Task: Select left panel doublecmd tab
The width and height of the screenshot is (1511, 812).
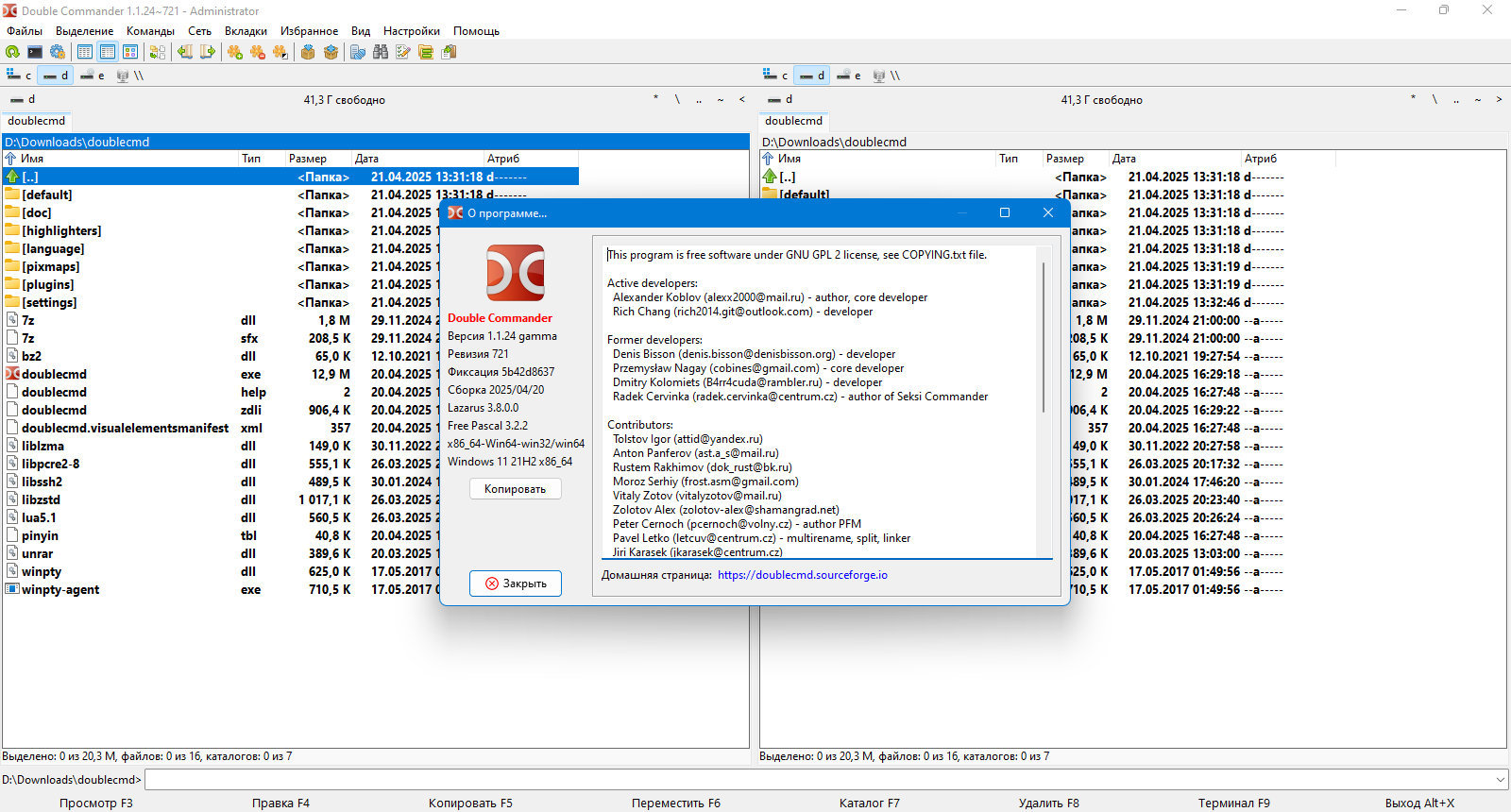Action: (37, 121)
